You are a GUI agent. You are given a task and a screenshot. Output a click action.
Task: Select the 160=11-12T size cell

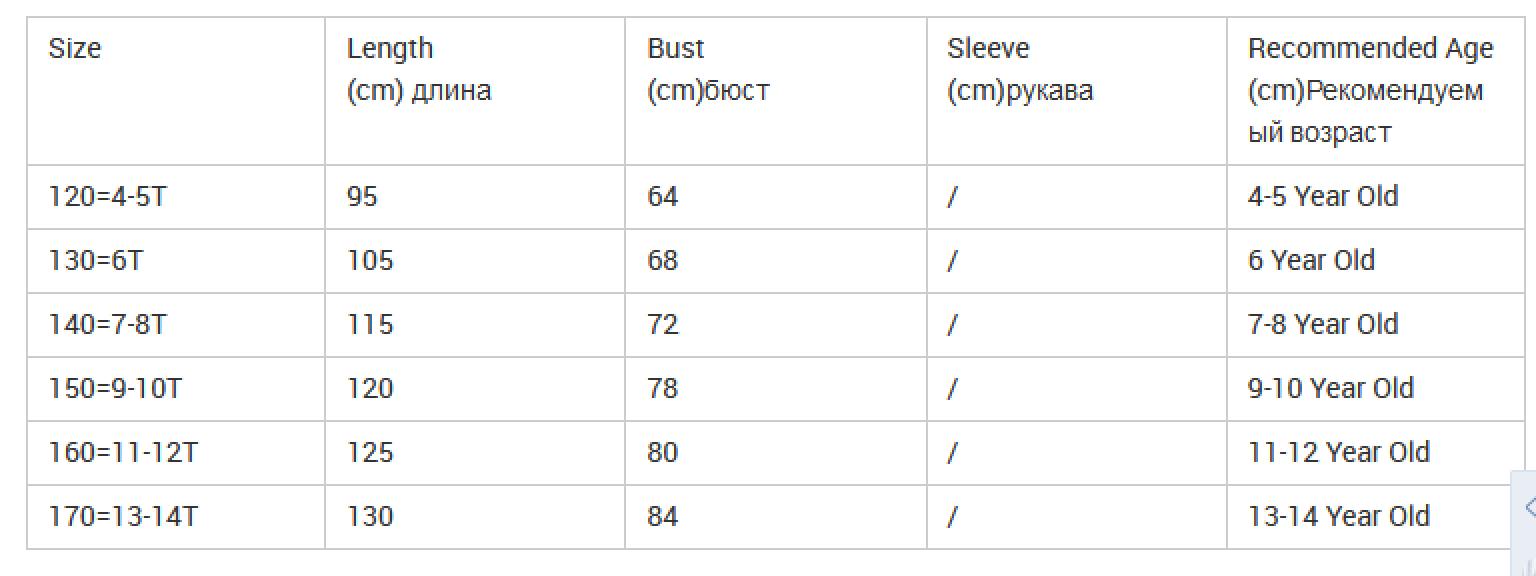pos(175,453)
